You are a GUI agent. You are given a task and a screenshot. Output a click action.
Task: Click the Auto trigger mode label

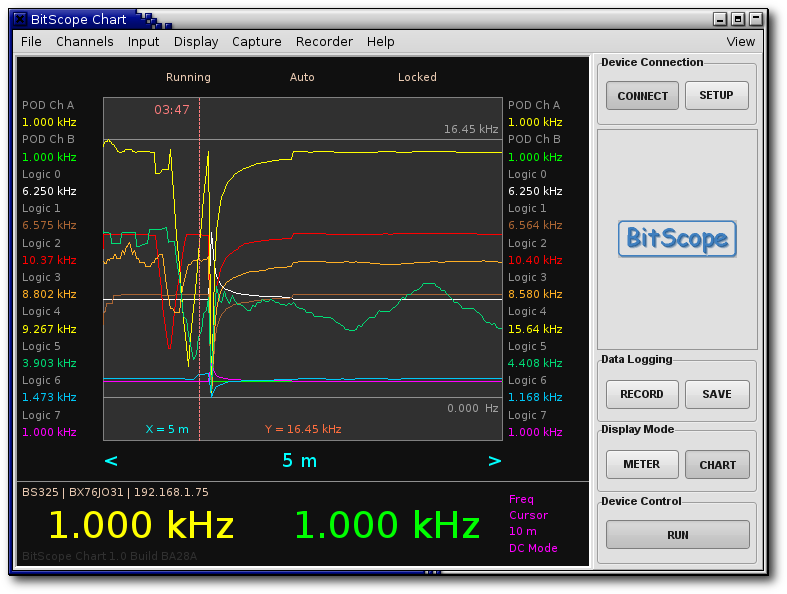(x=302, y=77)
